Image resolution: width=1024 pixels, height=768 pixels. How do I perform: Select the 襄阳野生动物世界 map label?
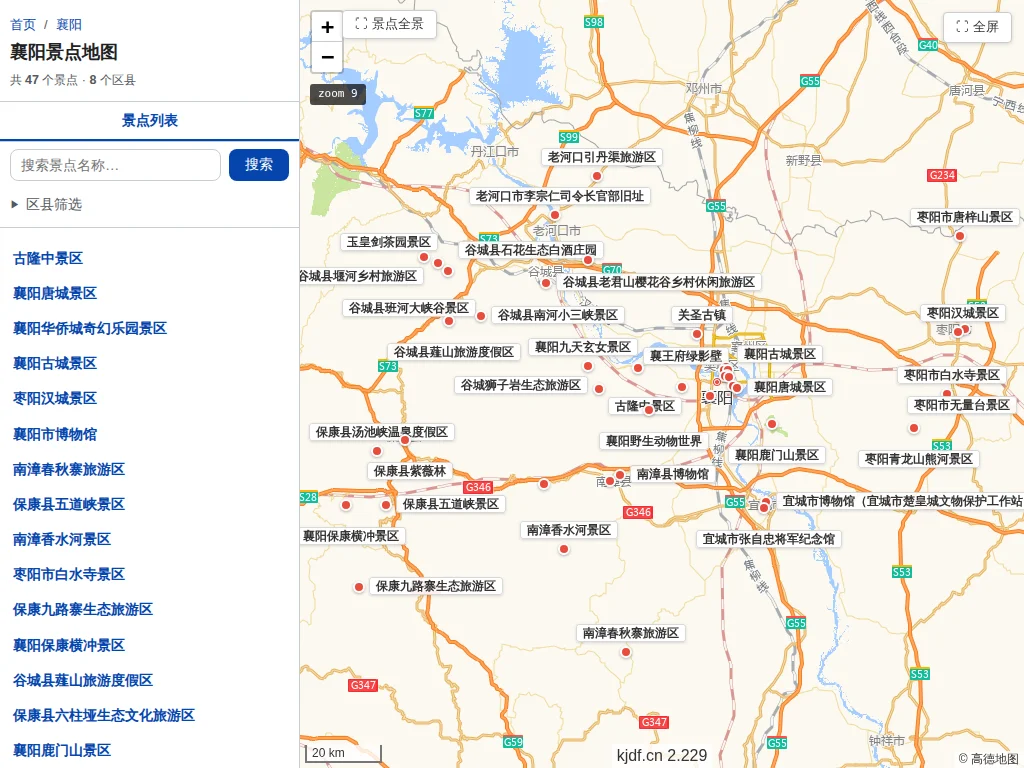point(654,441)
